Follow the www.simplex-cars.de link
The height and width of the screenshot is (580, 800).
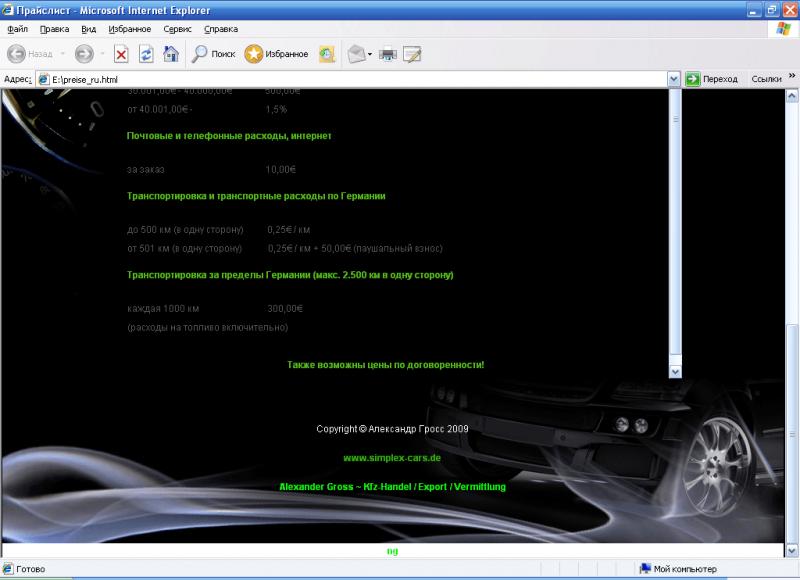click(392, 458)
